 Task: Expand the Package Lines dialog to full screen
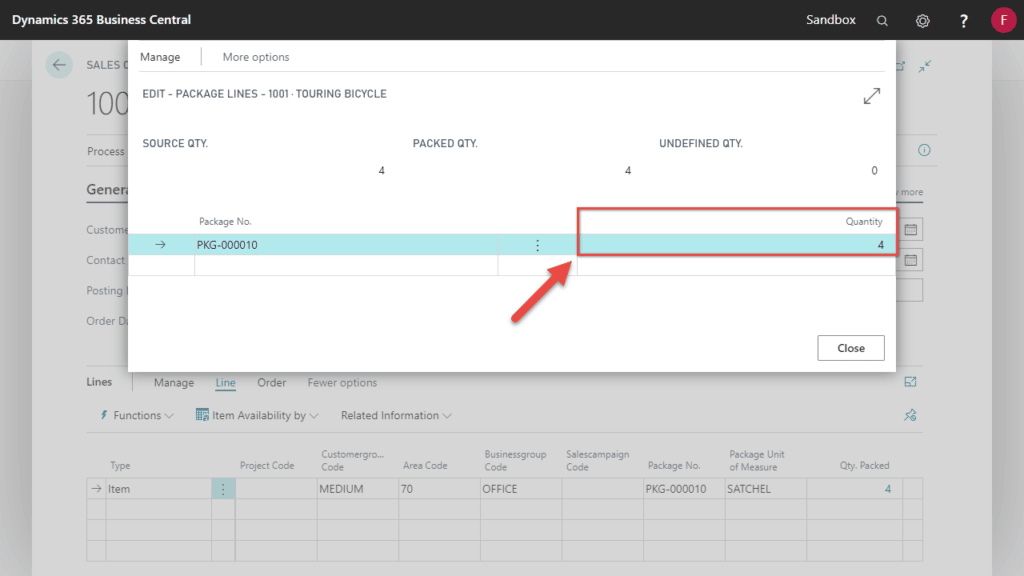[872, 96]
